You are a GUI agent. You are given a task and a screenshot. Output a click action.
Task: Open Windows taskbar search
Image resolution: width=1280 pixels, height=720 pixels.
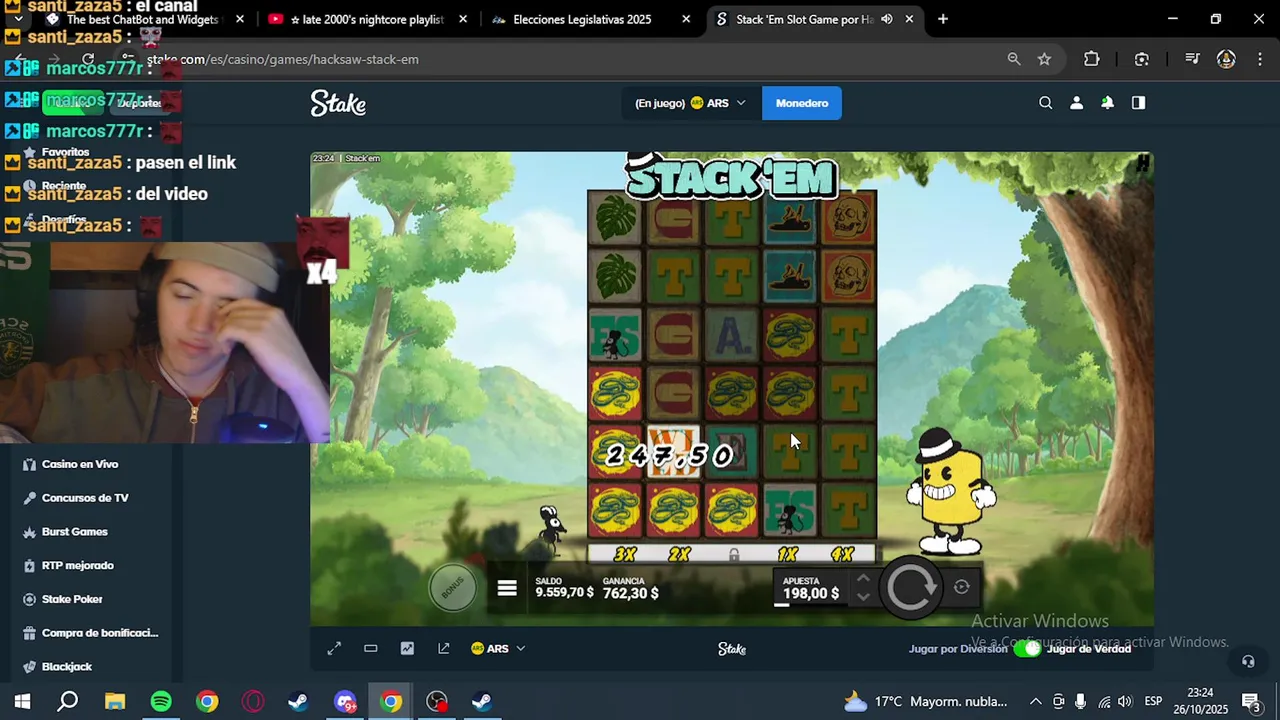(x=67, y=701)
